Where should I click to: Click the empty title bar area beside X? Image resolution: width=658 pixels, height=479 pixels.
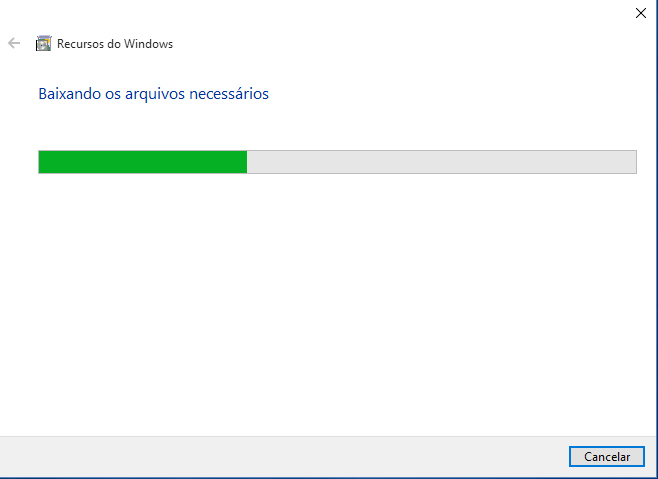tap(378, 13)
